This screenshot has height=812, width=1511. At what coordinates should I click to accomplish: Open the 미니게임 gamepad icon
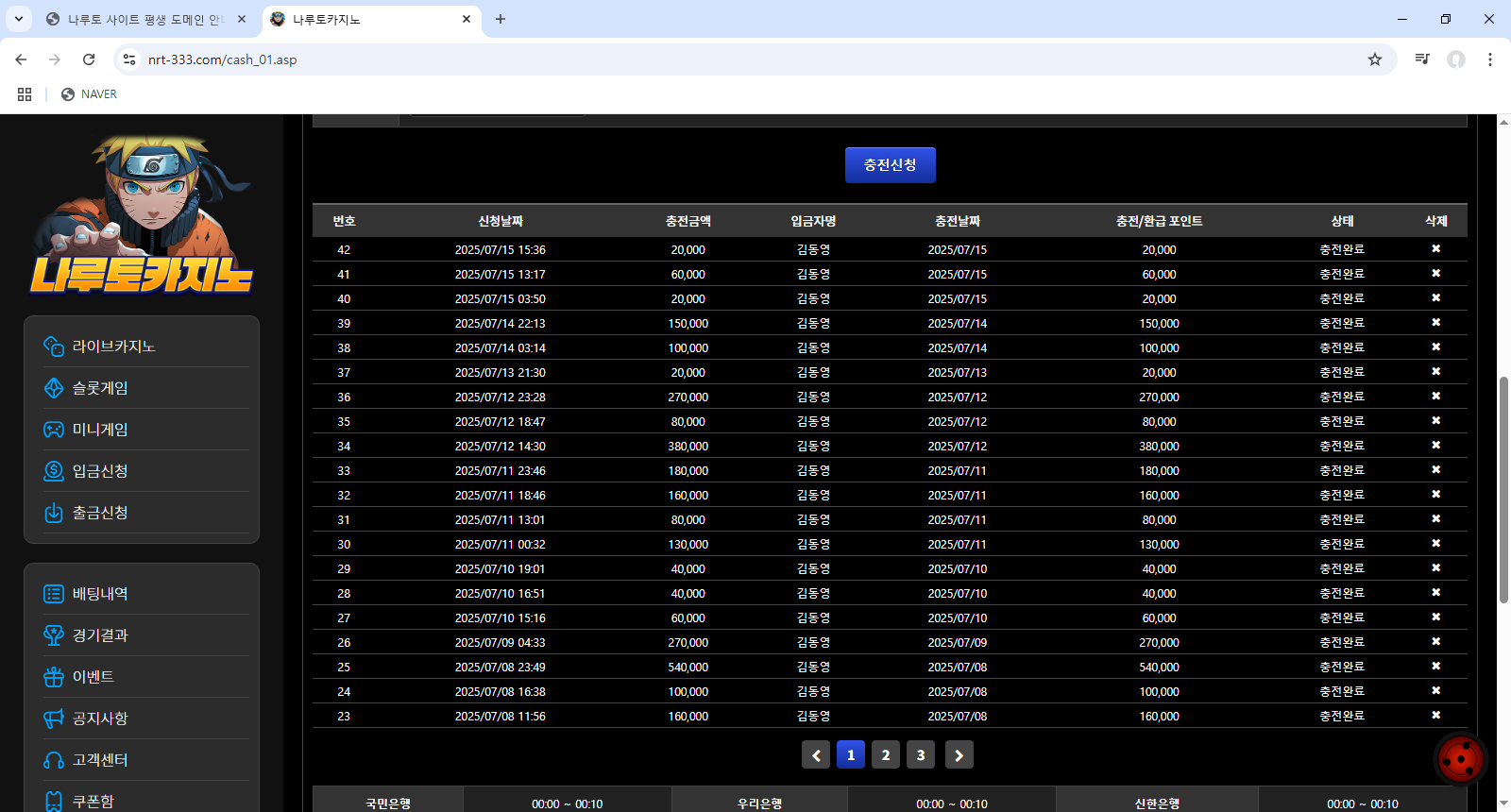[54, 430]
